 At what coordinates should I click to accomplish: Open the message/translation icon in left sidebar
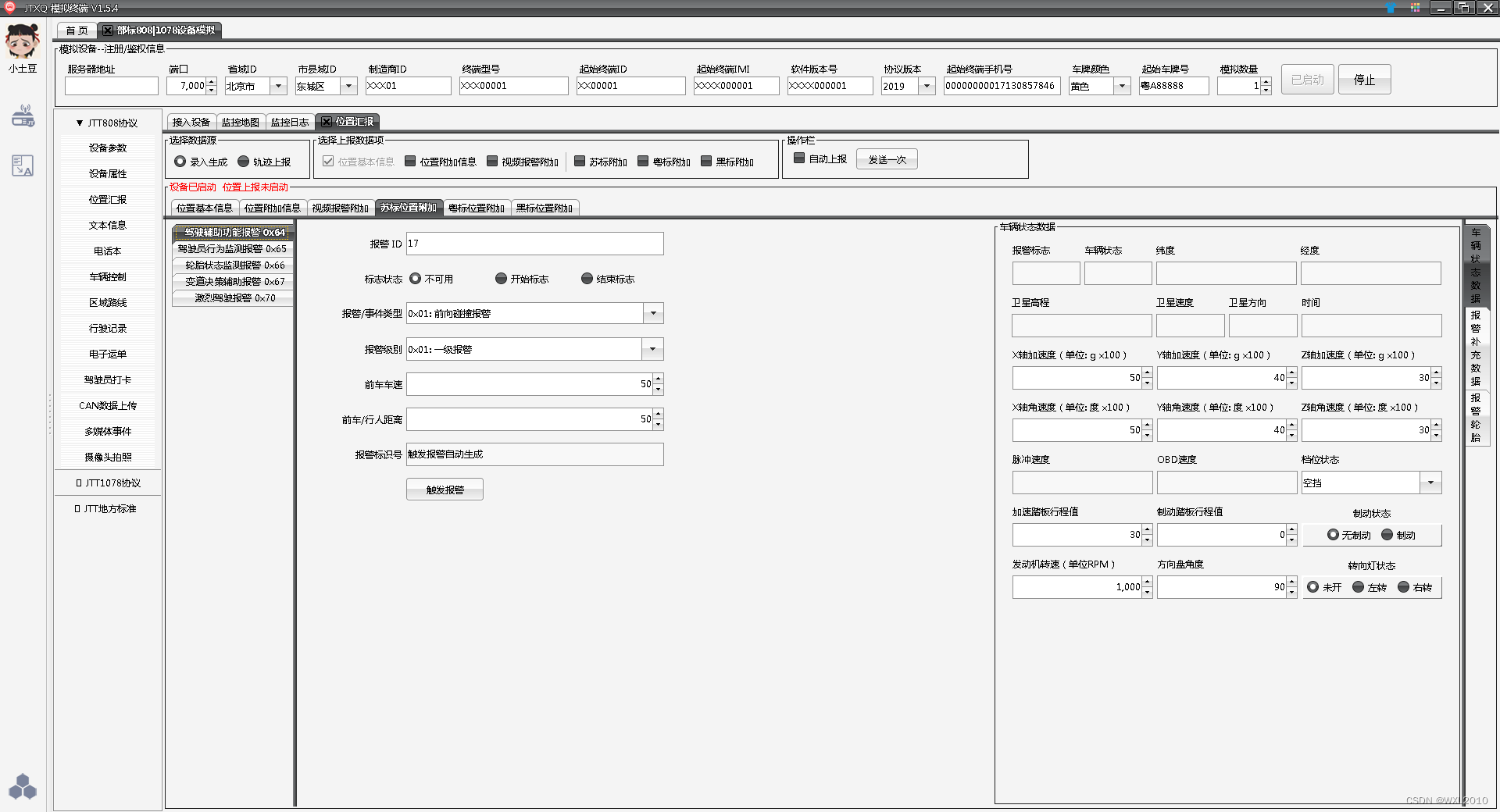(23, 165)
